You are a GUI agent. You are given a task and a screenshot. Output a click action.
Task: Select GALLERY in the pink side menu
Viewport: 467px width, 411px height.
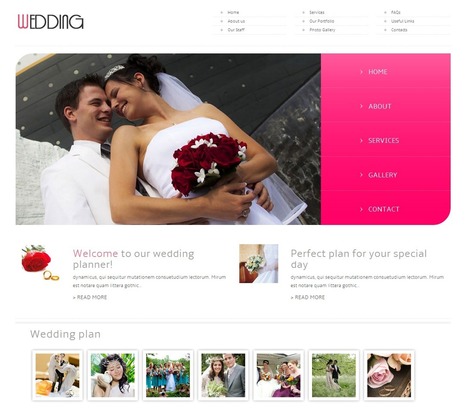(x=383, y=175)
